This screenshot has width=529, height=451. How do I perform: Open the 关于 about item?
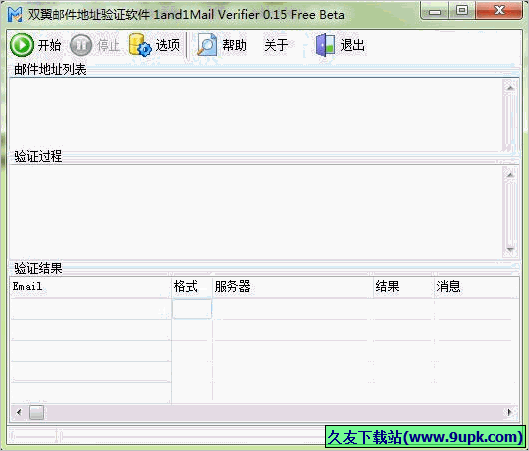(276, 45)
